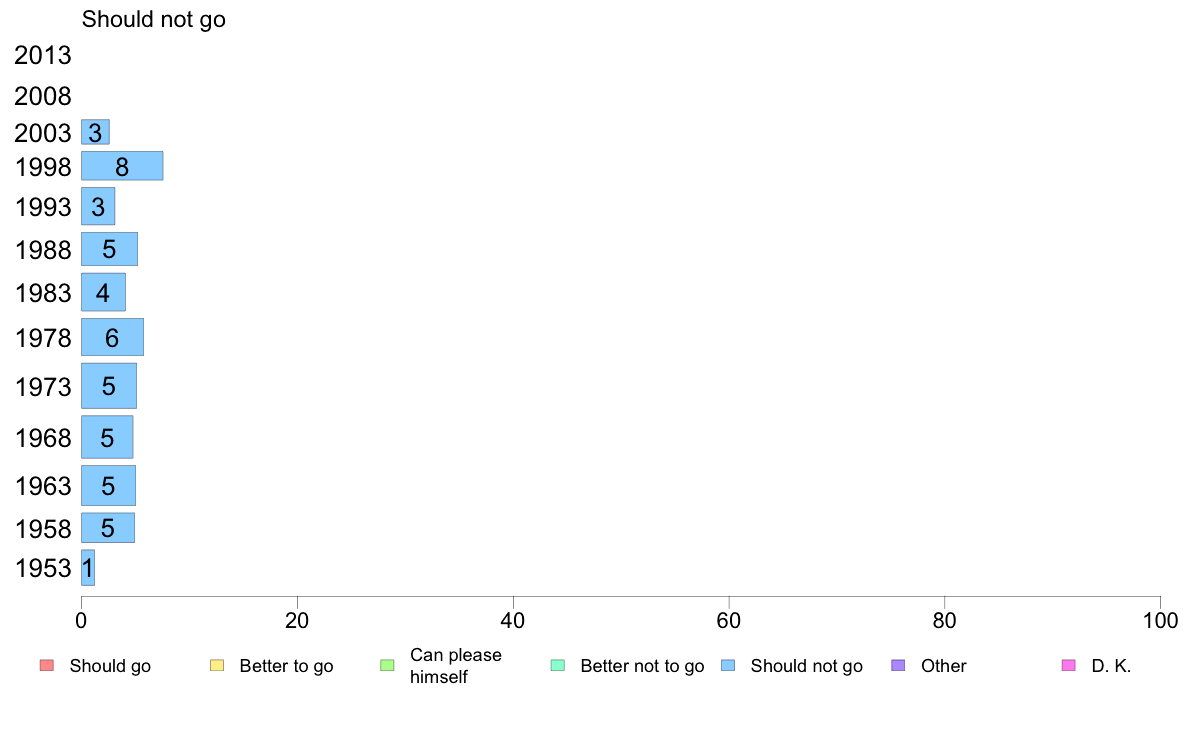The height and width of the screenshot is (736, 1188).
Task: Toggle the Better not to go legend label
Action: (x=642, y=666)
